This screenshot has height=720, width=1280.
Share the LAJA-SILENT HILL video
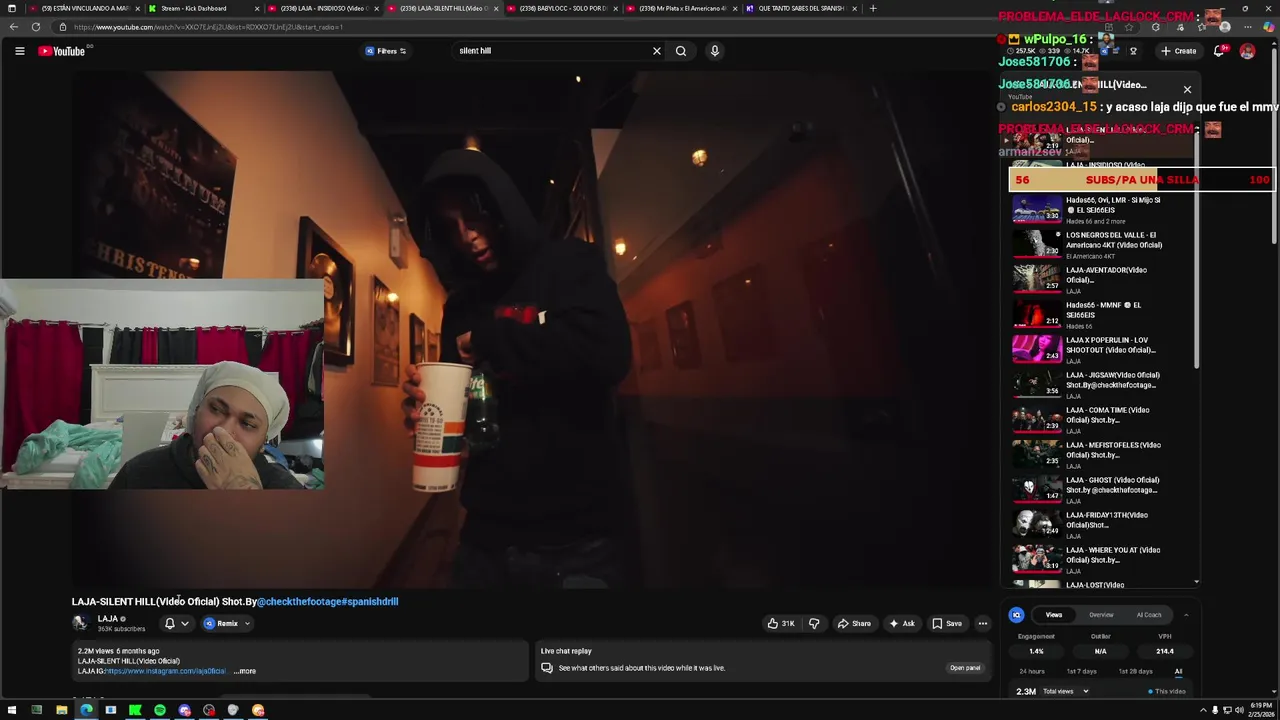pyautogui.click(x=854, y=624)
